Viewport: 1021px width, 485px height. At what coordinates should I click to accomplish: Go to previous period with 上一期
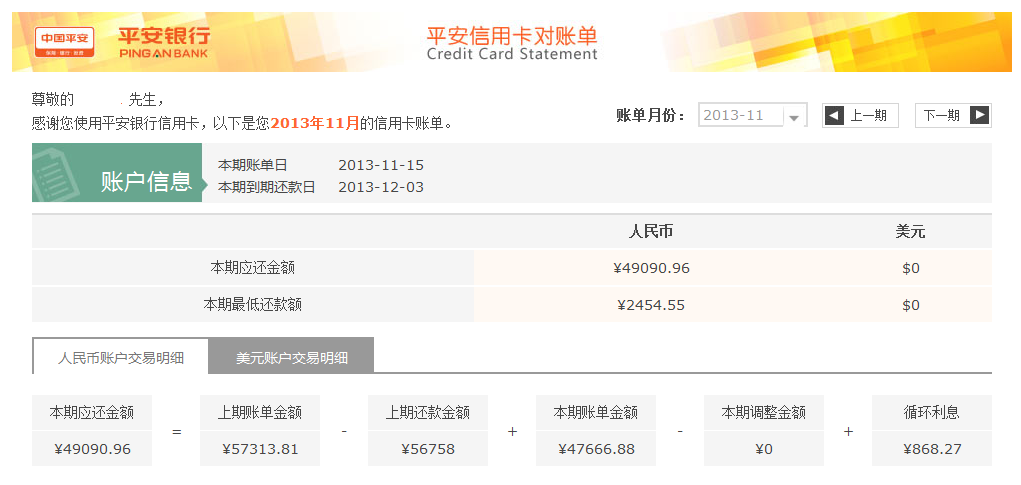[x=860, y=116]
